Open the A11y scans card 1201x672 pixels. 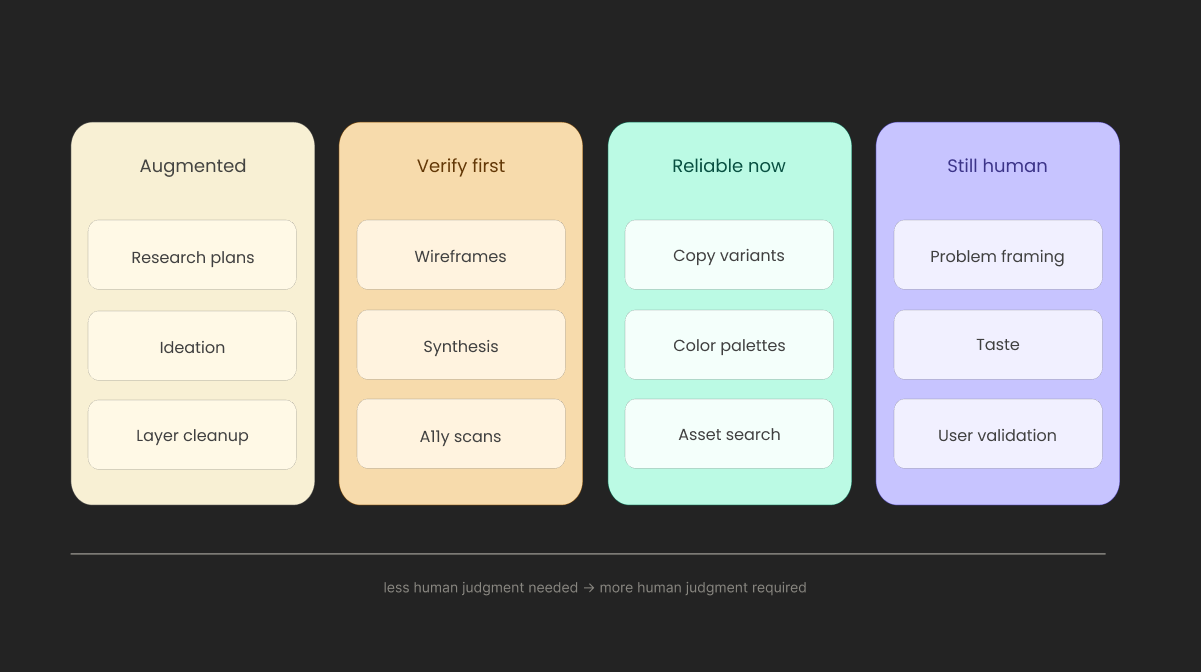point(461,434)
